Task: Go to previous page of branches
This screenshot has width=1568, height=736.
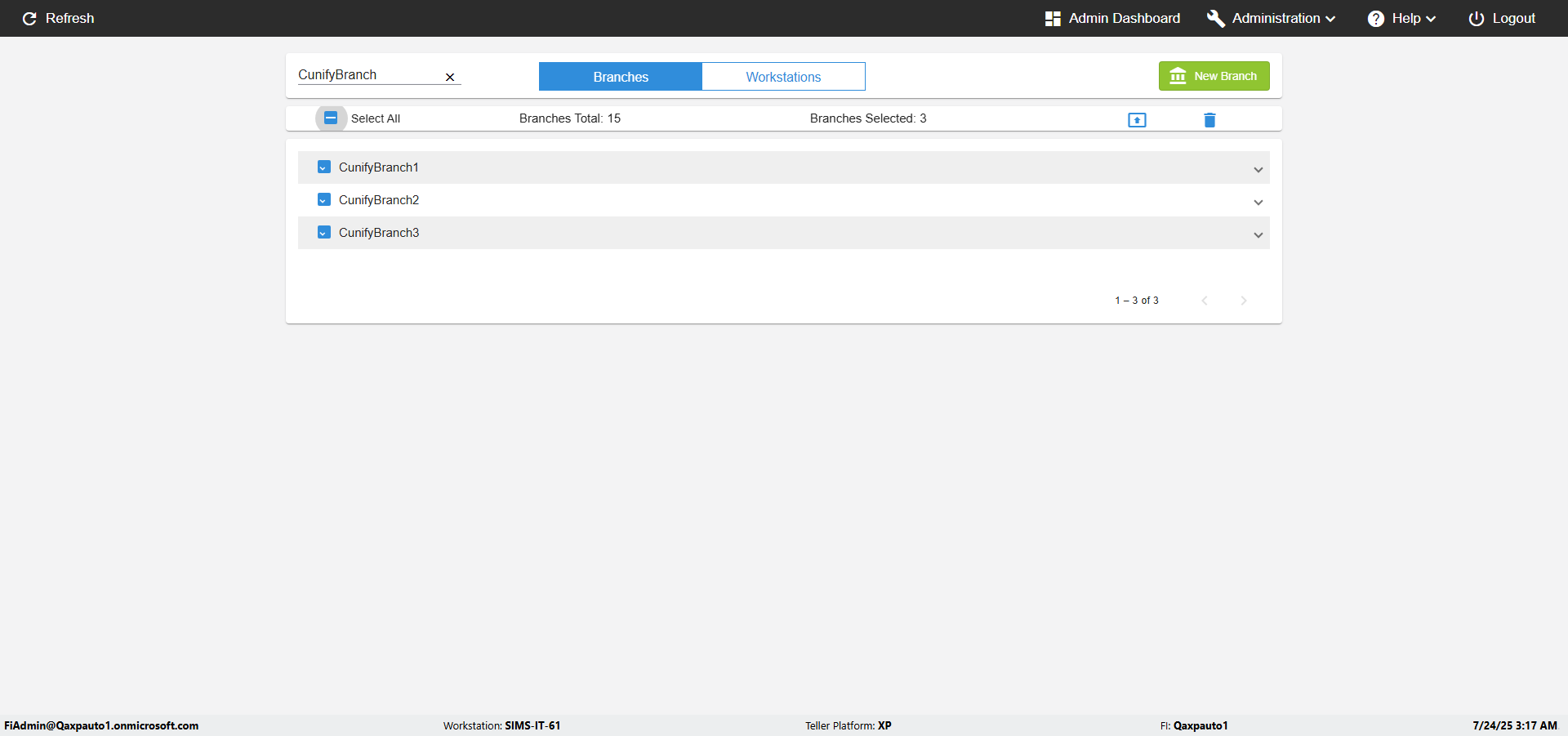Action: [1205, 301]
